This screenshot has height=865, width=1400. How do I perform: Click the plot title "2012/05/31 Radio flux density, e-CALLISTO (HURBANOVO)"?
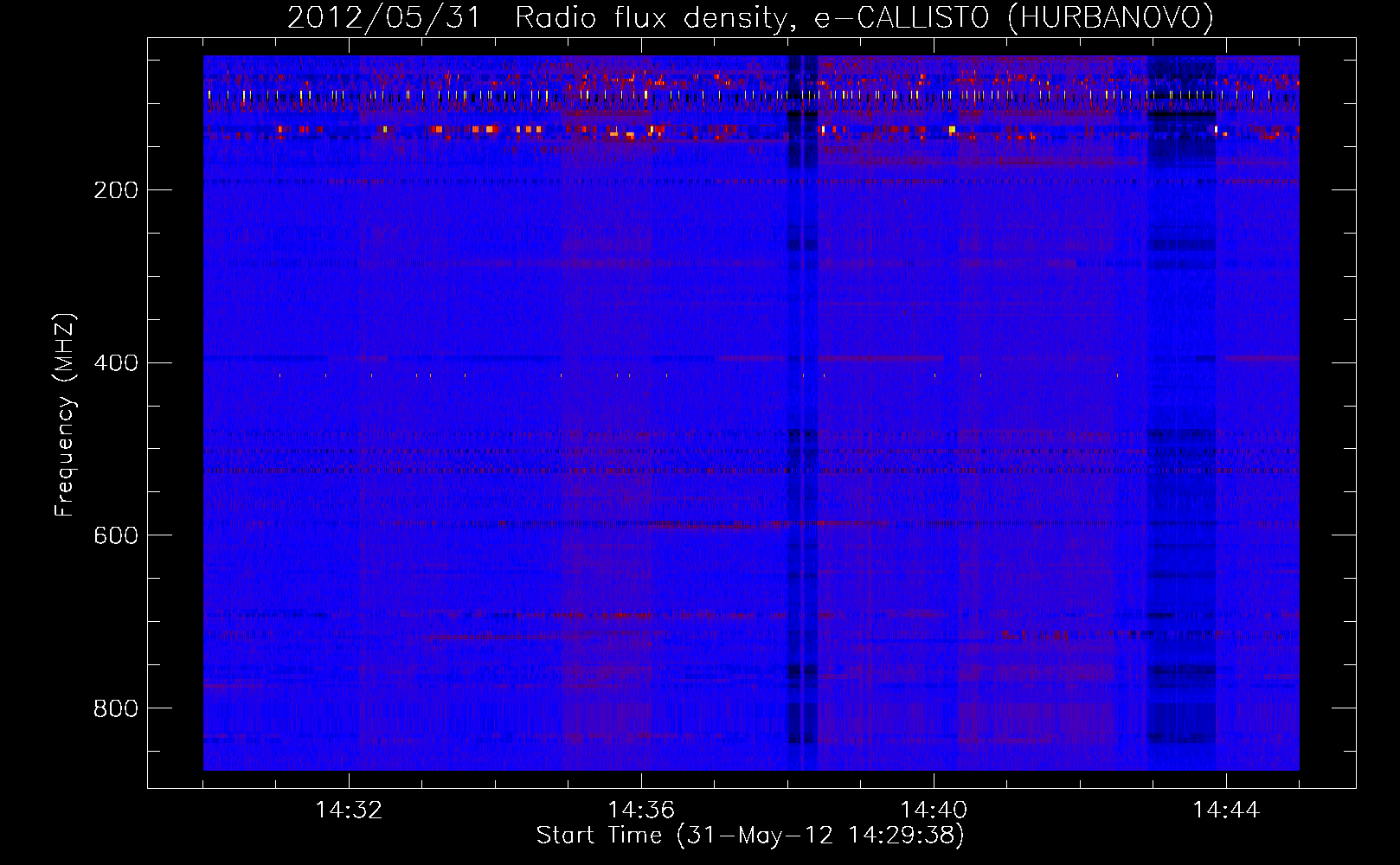750,17
